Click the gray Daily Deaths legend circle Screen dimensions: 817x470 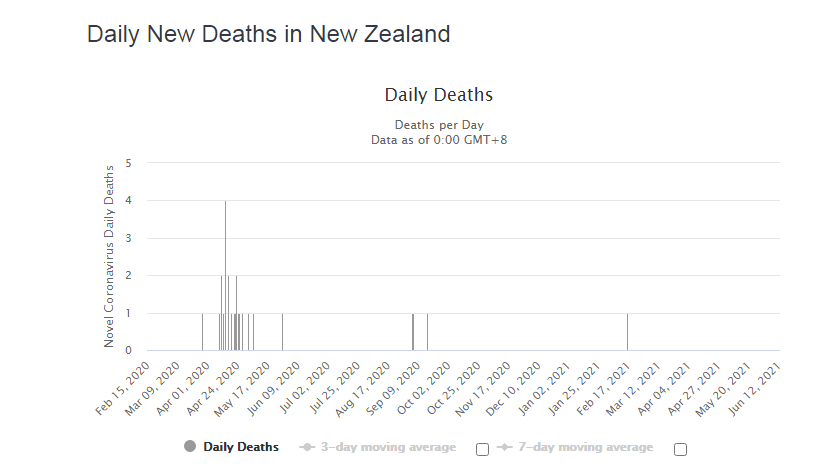tap(190, 447)
